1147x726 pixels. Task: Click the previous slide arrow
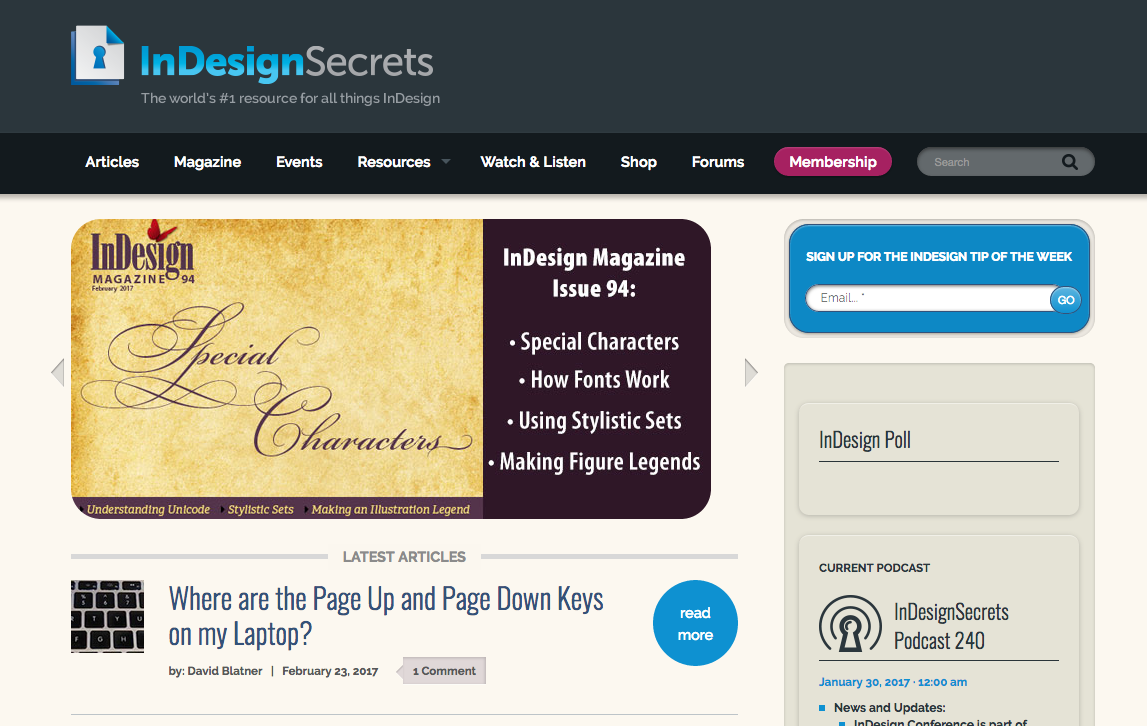(58, 372)
